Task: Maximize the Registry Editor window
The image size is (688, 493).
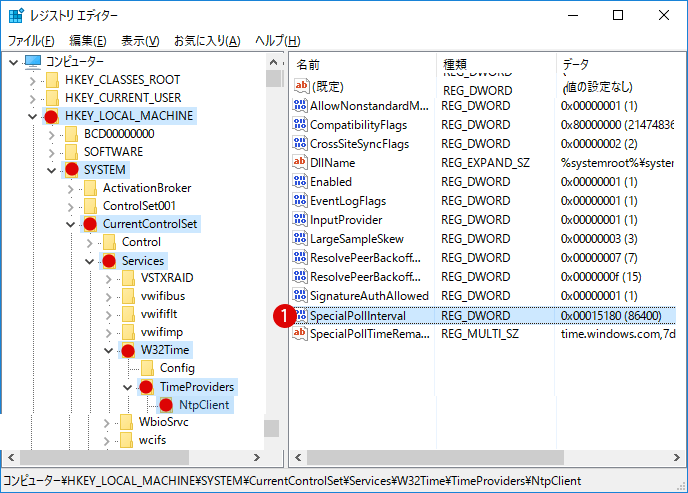Action: (618, 15)
